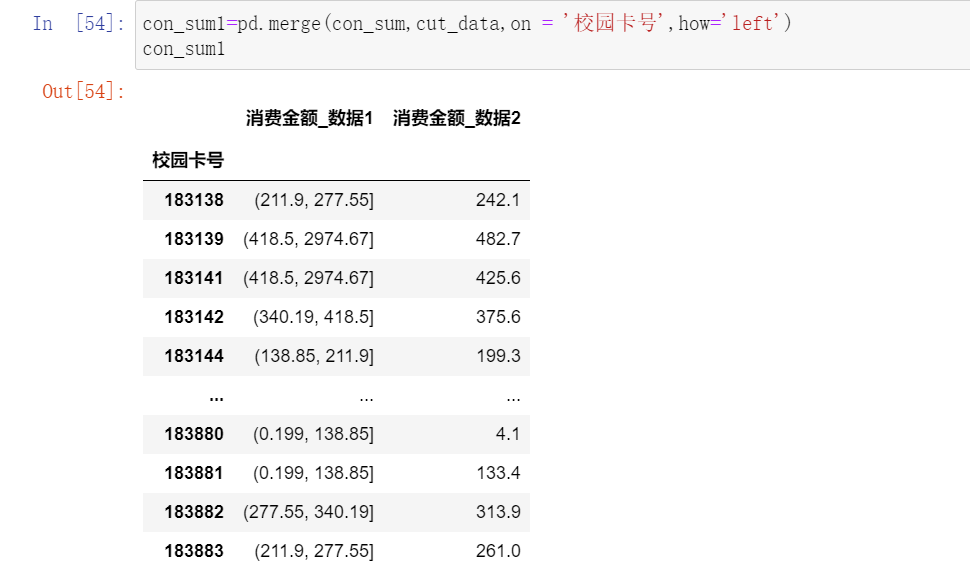Click value 482.7

498,239
